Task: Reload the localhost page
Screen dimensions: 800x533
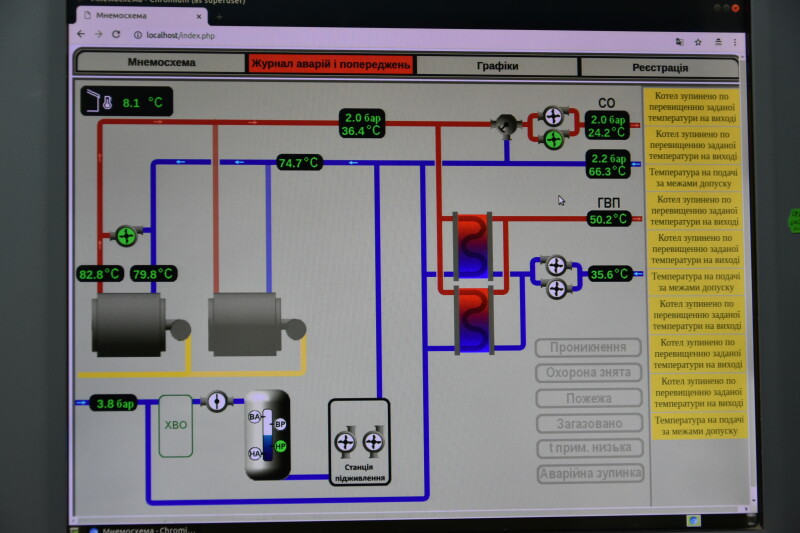Action: coord(116,34)
